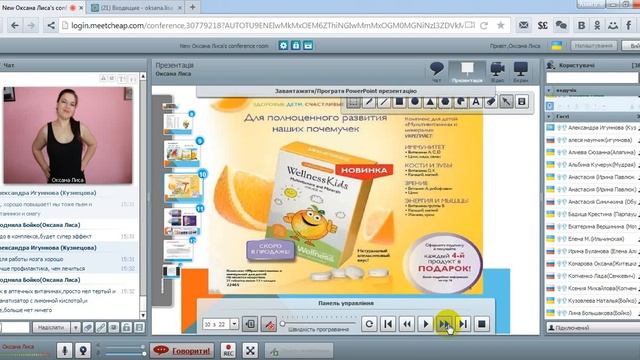Click the Говорити! talk button

coord(182,350)
